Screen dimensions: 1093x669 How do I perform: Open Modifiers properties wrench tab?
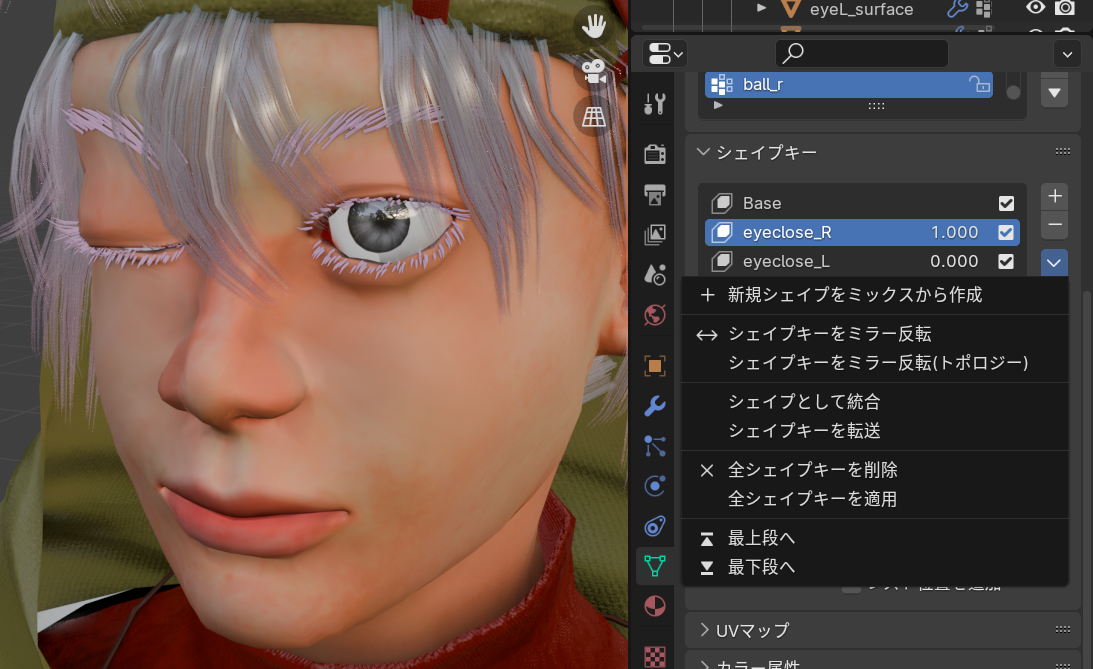[x=655, y=406]
